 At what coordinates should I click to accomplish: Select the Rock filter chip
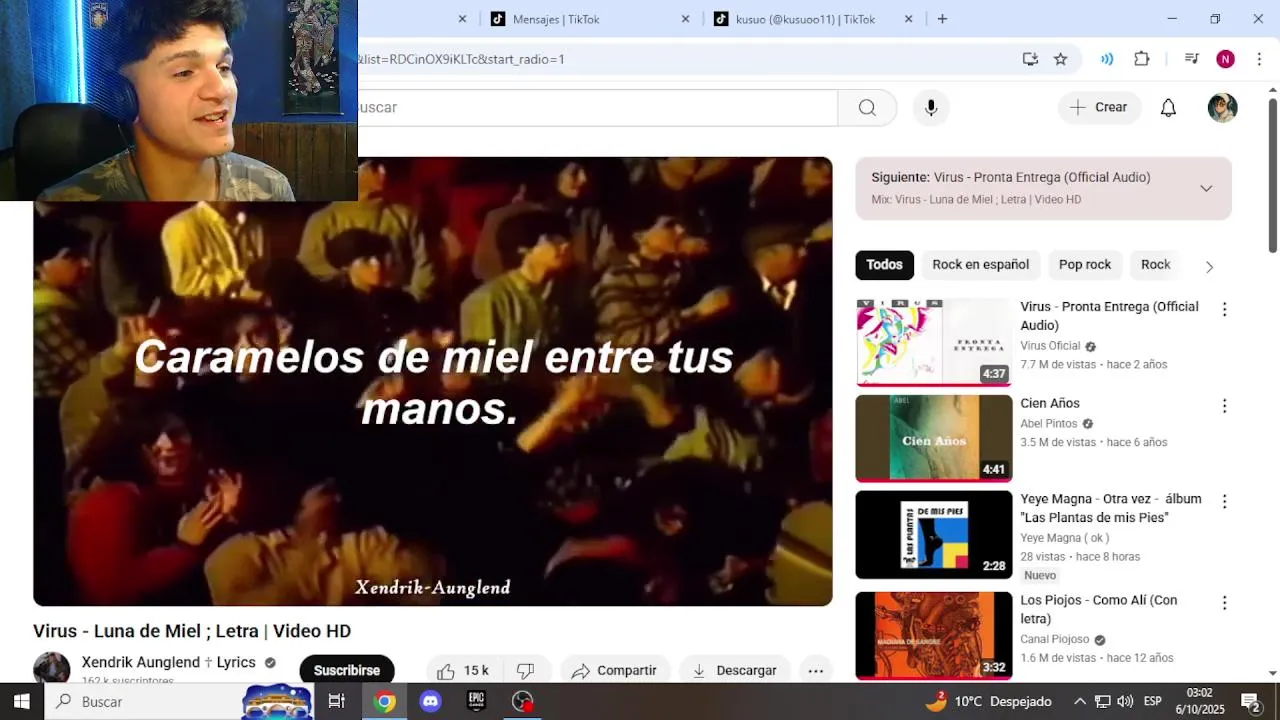pos(1155,265)
